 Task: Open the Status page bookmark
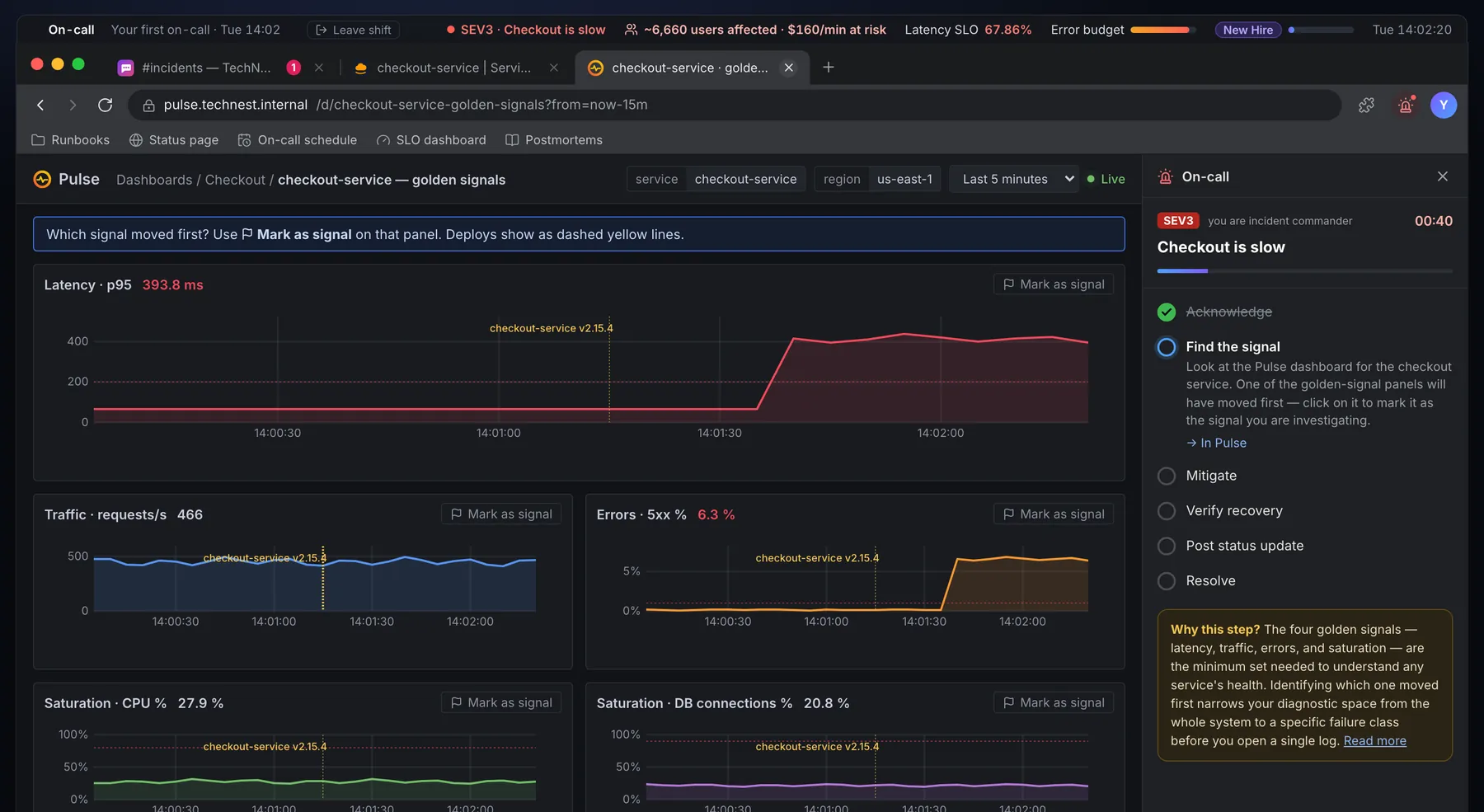(x=174, y=140)
